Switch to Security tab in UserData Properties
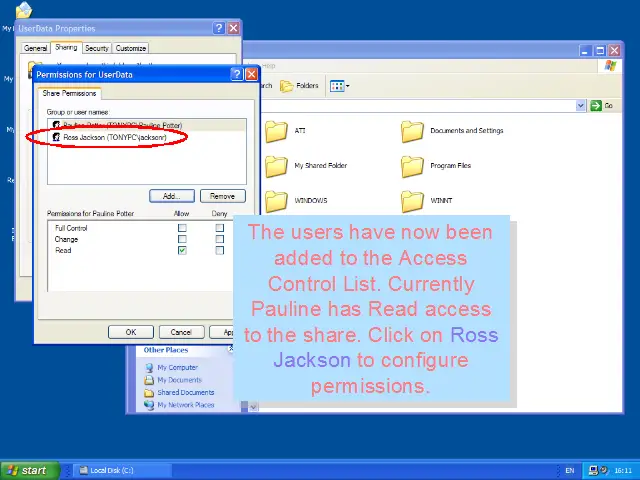 97,48
